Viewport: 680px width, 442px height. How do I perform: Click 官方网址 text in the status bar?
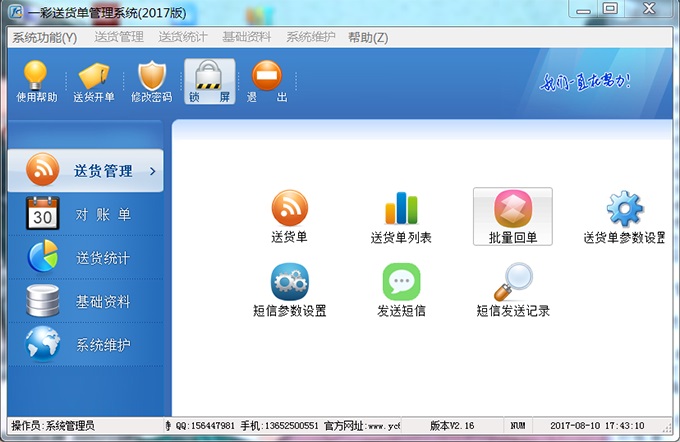click(x=344, y=426)
